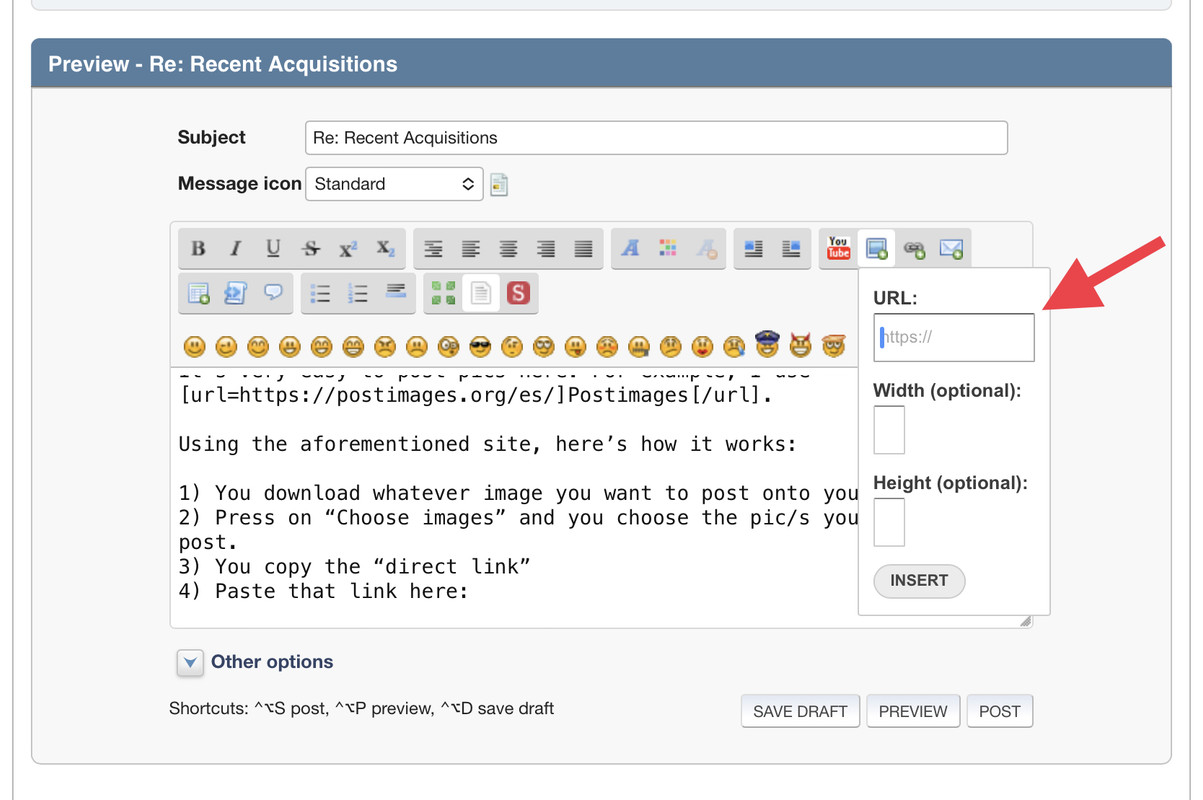
Task: Start a bulleted list
Action: [321, 293]
